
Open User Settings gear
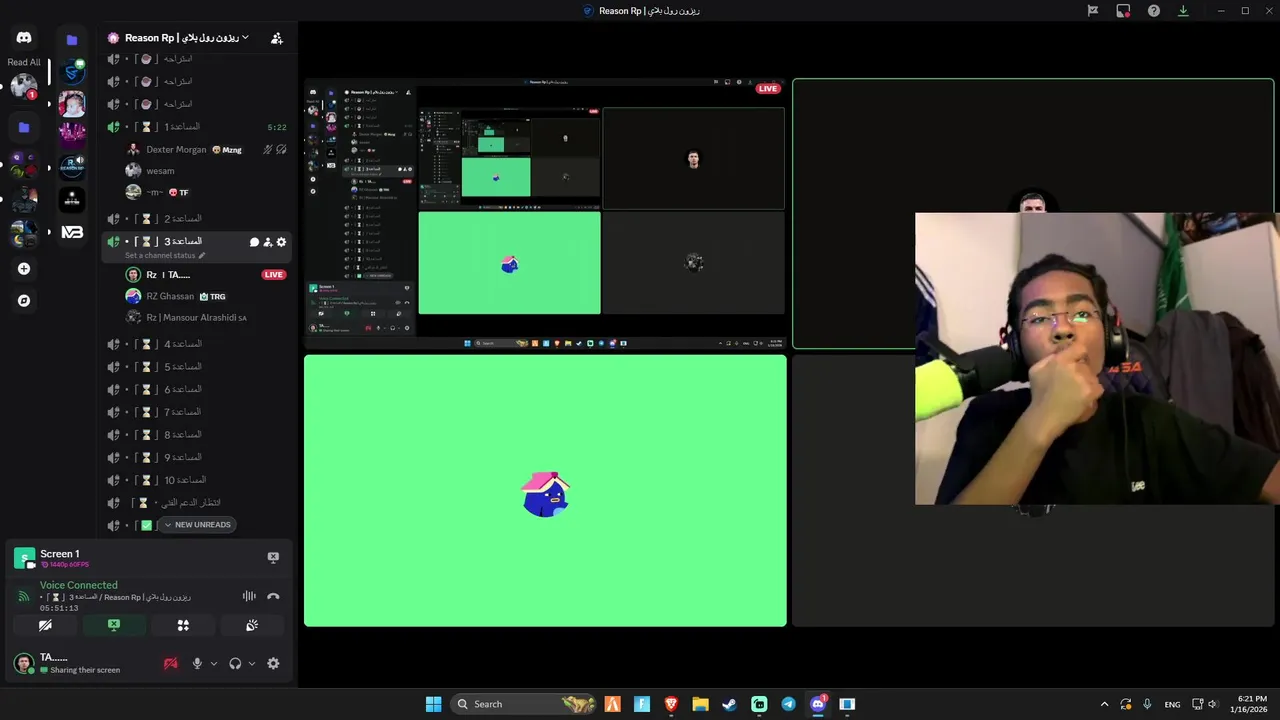coord(273,663)
